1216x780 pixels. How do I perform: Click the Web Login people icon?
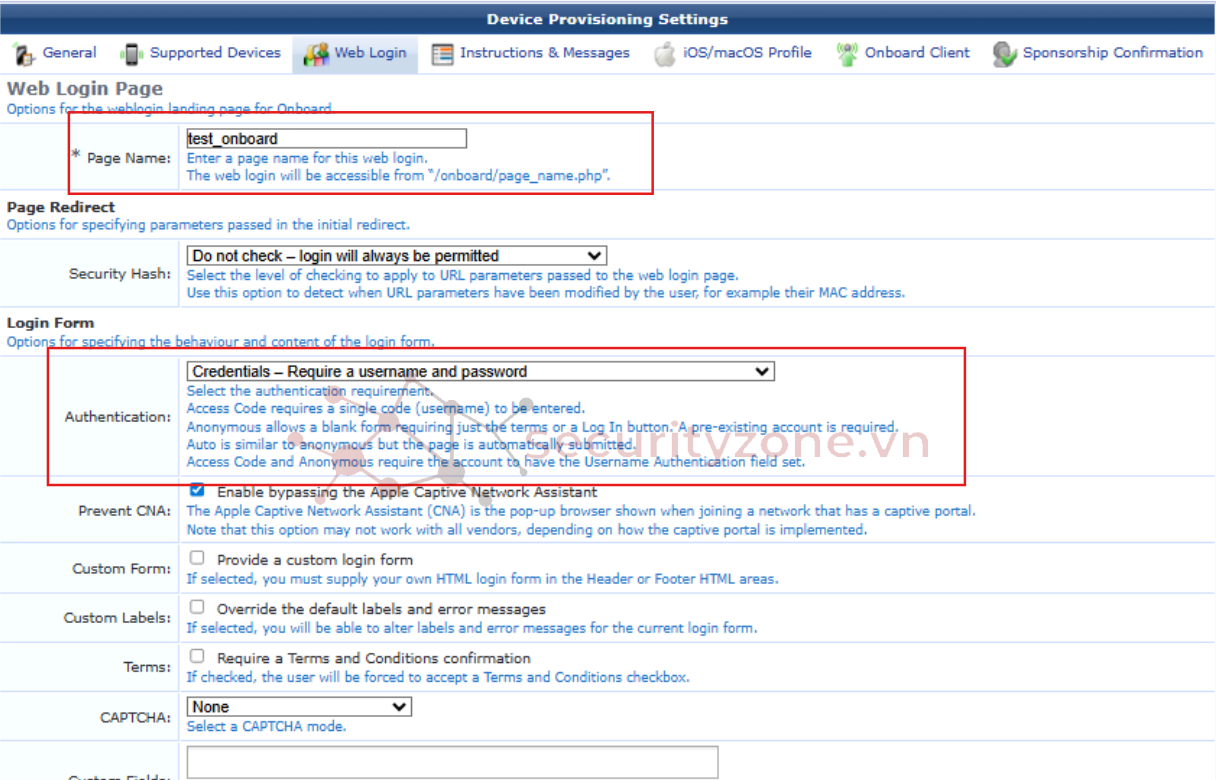coord(316,54)
